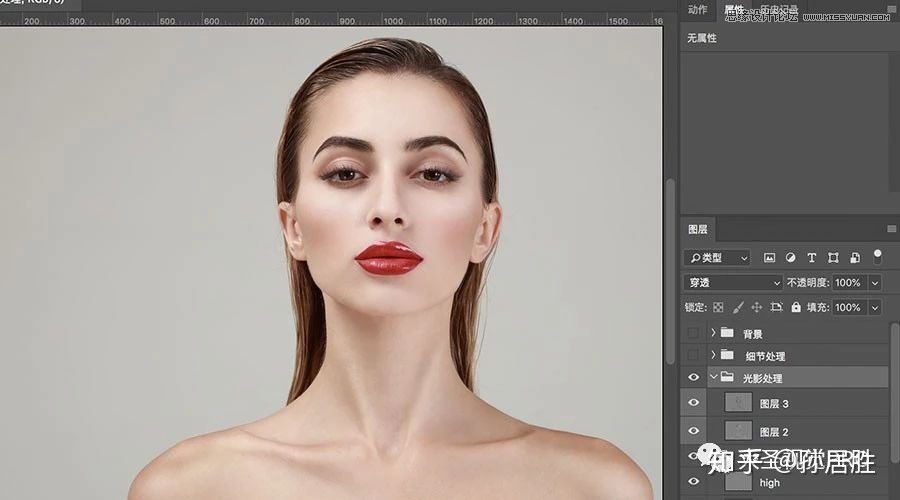900x500 pixels.
Task: Open the opacity 不透明度 dropdown arrow
Action: [x=875, y=283]
